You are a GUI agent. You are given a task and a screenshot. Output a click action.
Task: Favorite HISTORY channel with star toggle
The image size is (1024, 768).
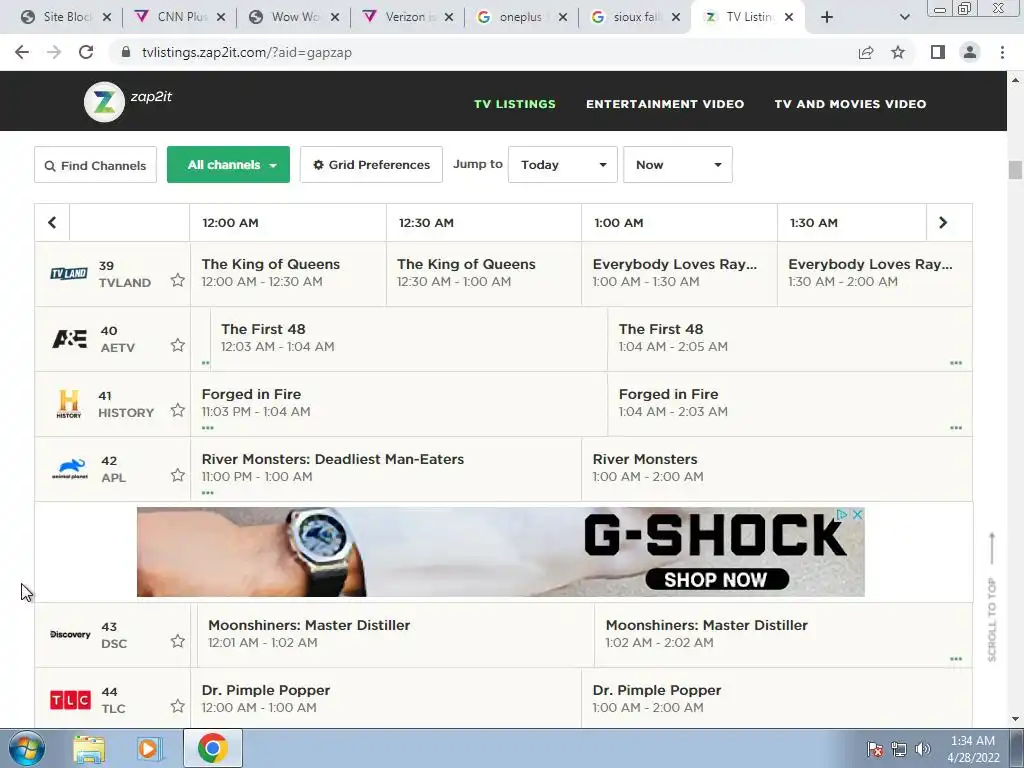(x=178, y=410)
